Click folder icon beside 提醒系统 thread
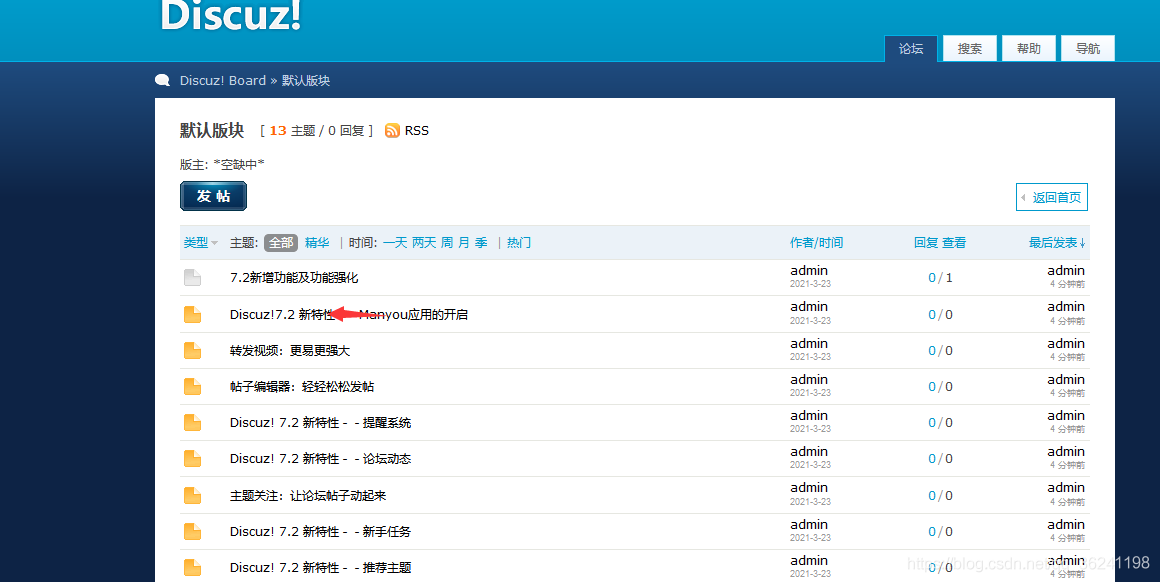1160x582 pixels. [192, 423]
